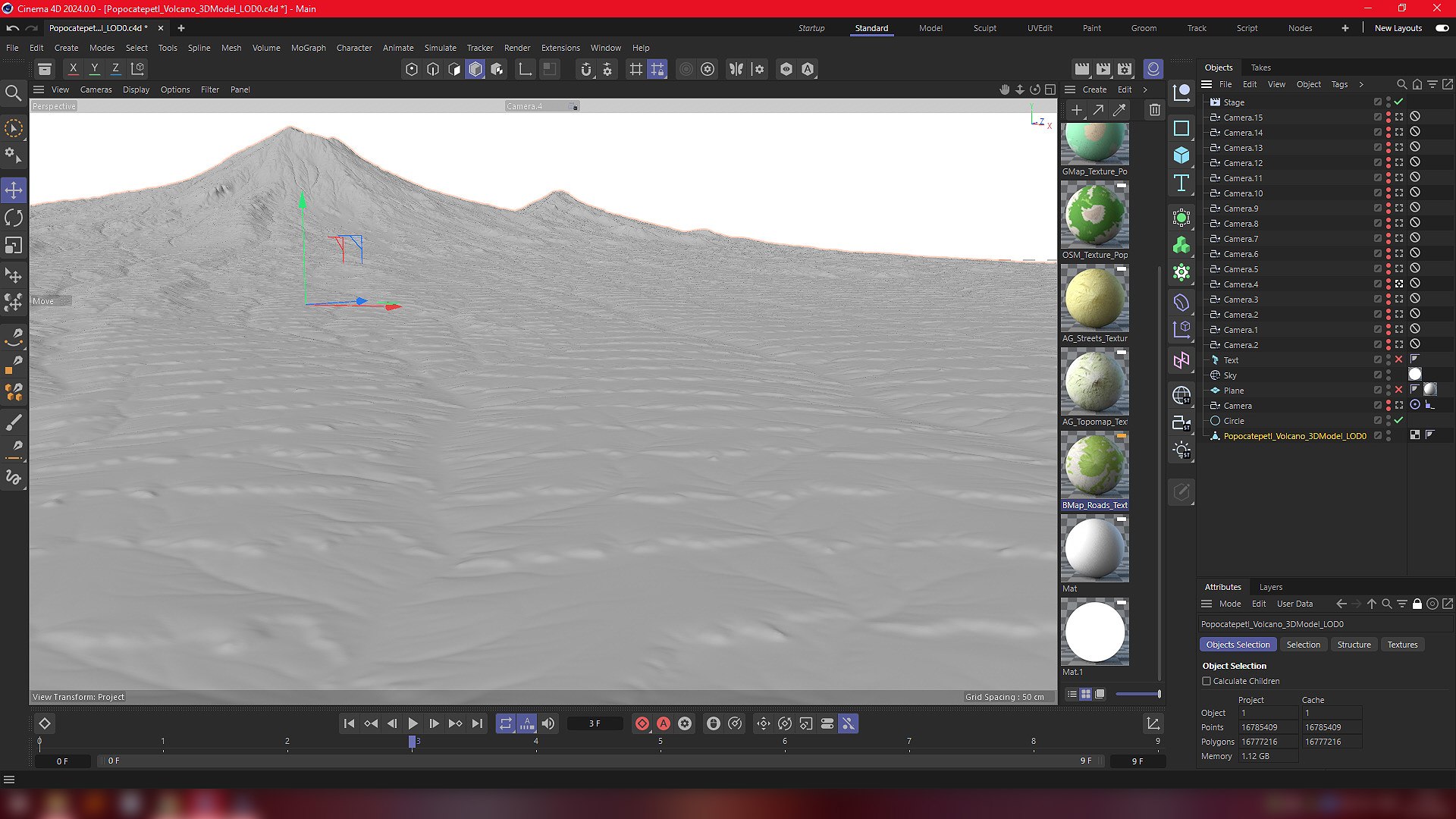Add a light object
The height and width of the screenshot is (819, 1456).
(x=1181, y=450)
